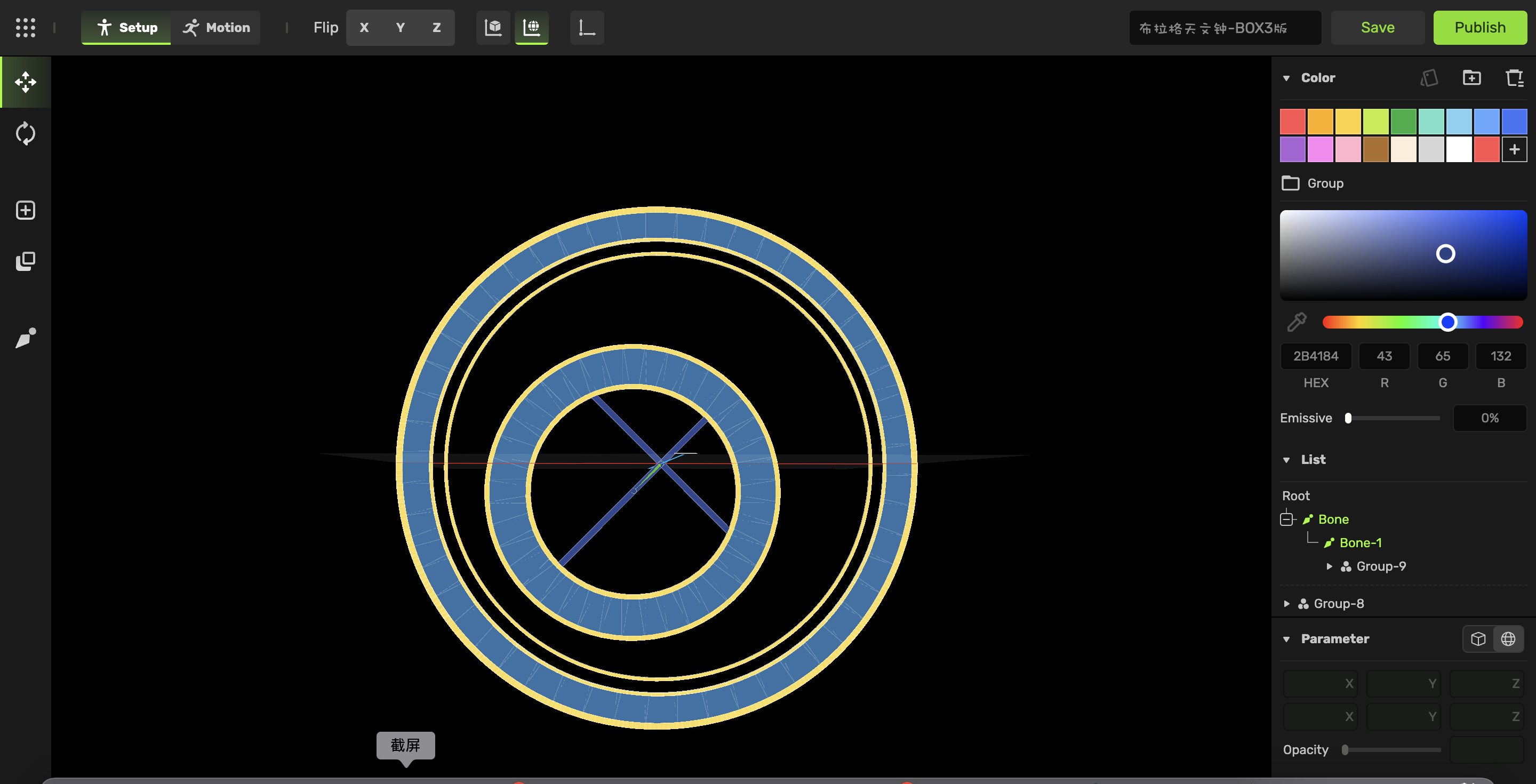Select the Rotate tool in left sidebar

tap(26, 133)
